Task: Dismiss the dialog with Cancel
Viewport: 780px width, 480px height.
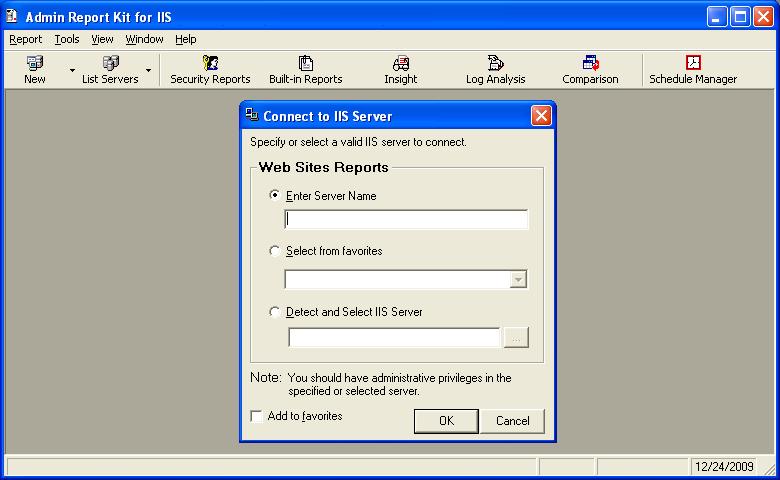Action: coord(512,421)
